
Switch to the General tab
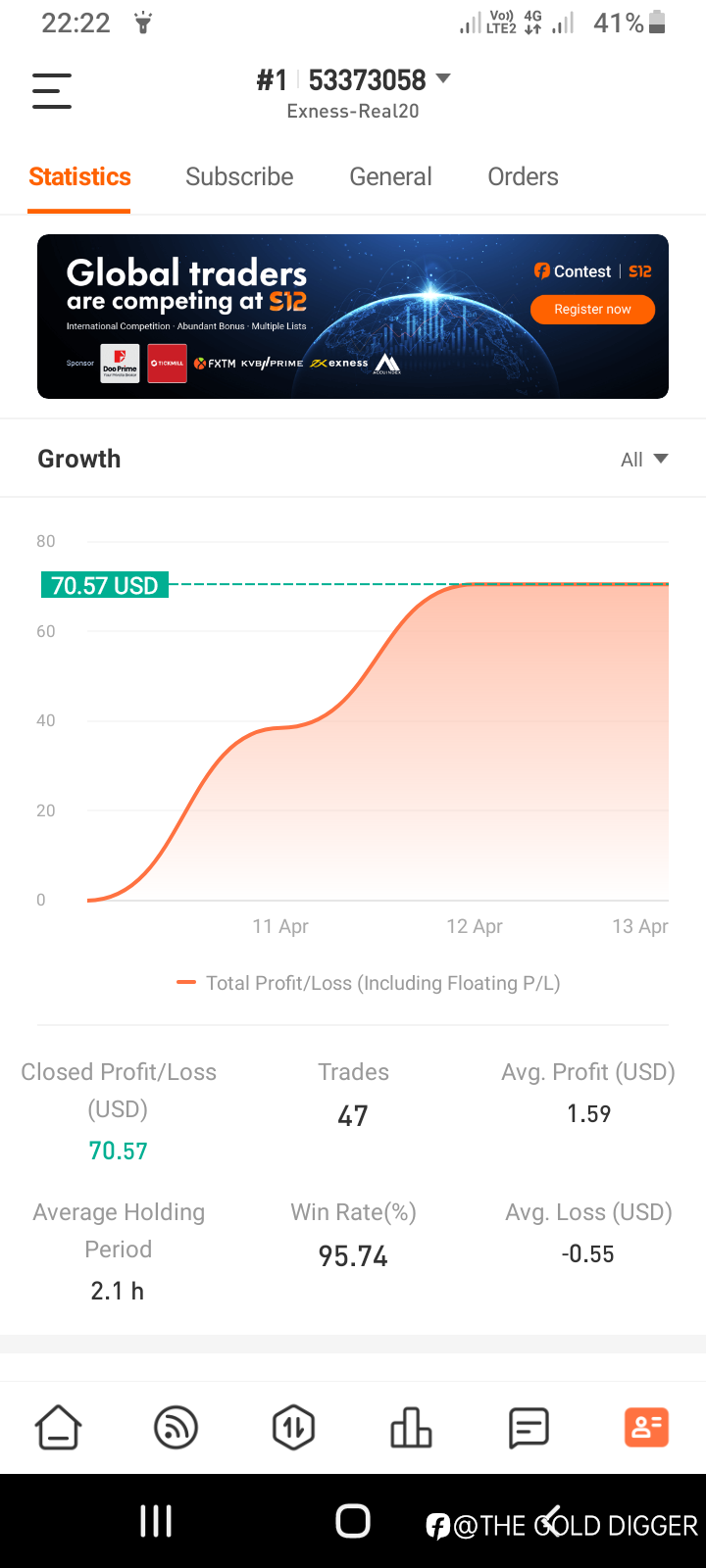pos(390,176)
